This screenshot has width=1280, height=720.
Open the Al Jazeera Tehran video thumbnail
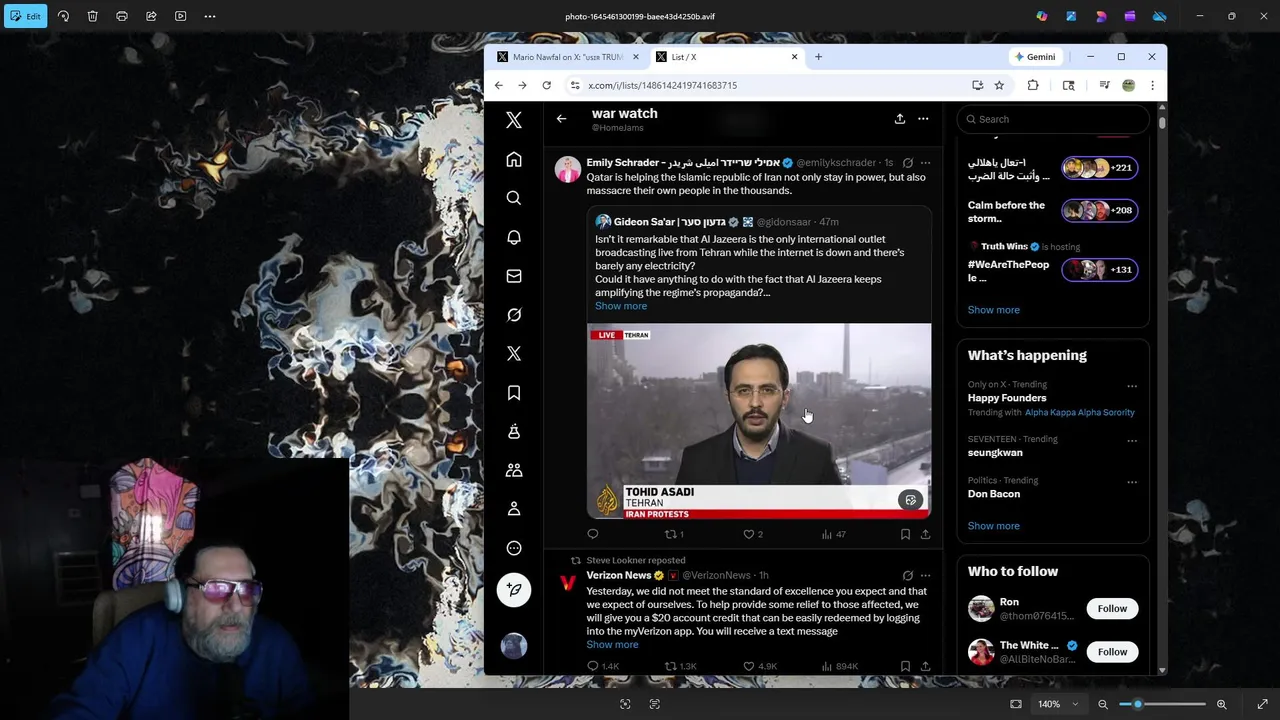[759, 420]
